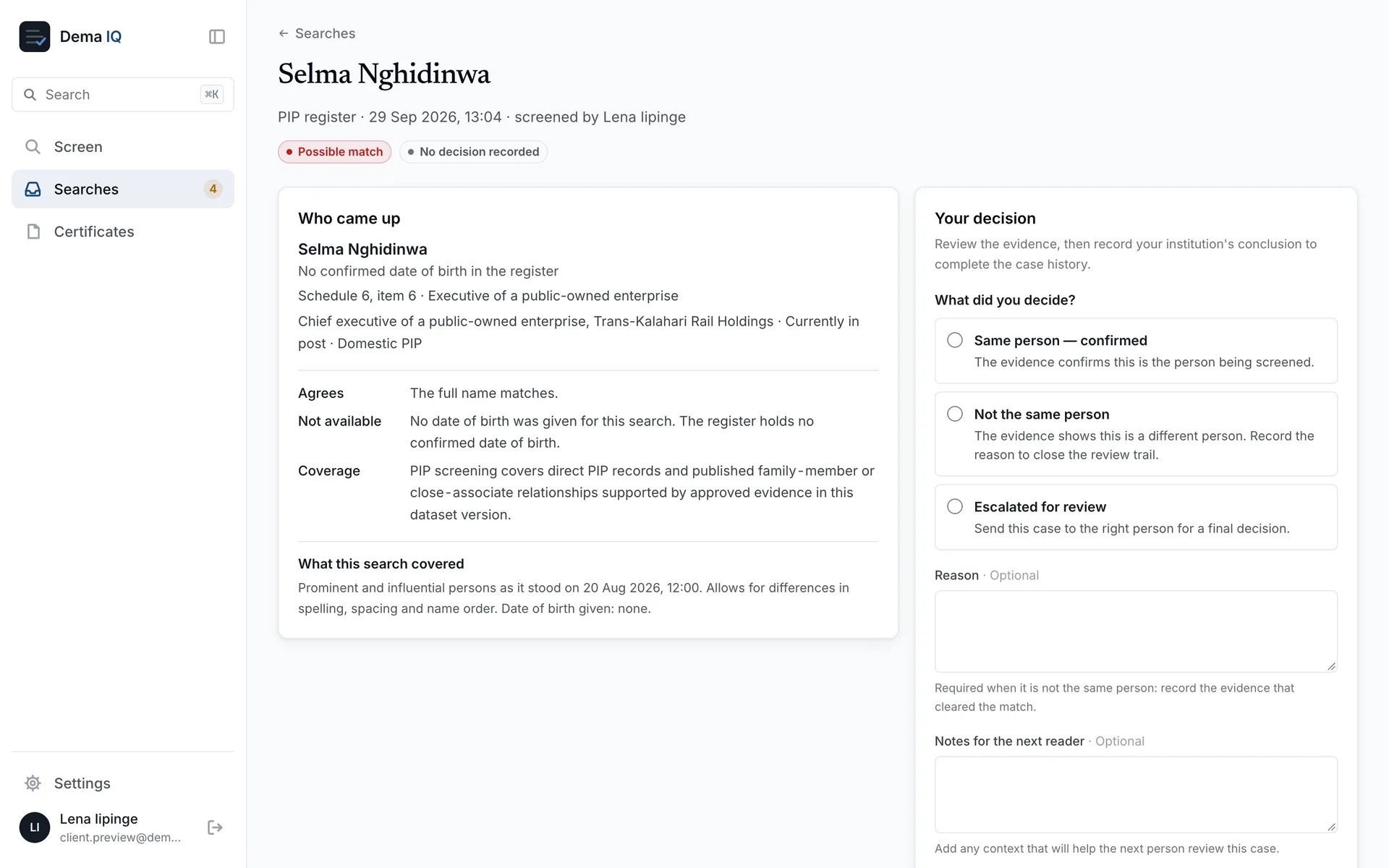Click into the Reason text area
The height and width of the screenshot is (868, 1389).
[1136, 631]
